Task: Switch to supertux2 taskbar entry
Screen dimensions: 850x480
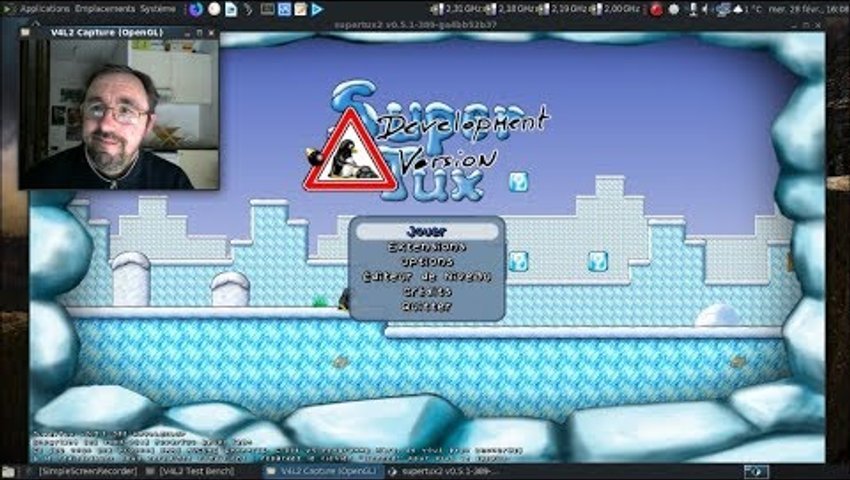Action: pos(443,471)
